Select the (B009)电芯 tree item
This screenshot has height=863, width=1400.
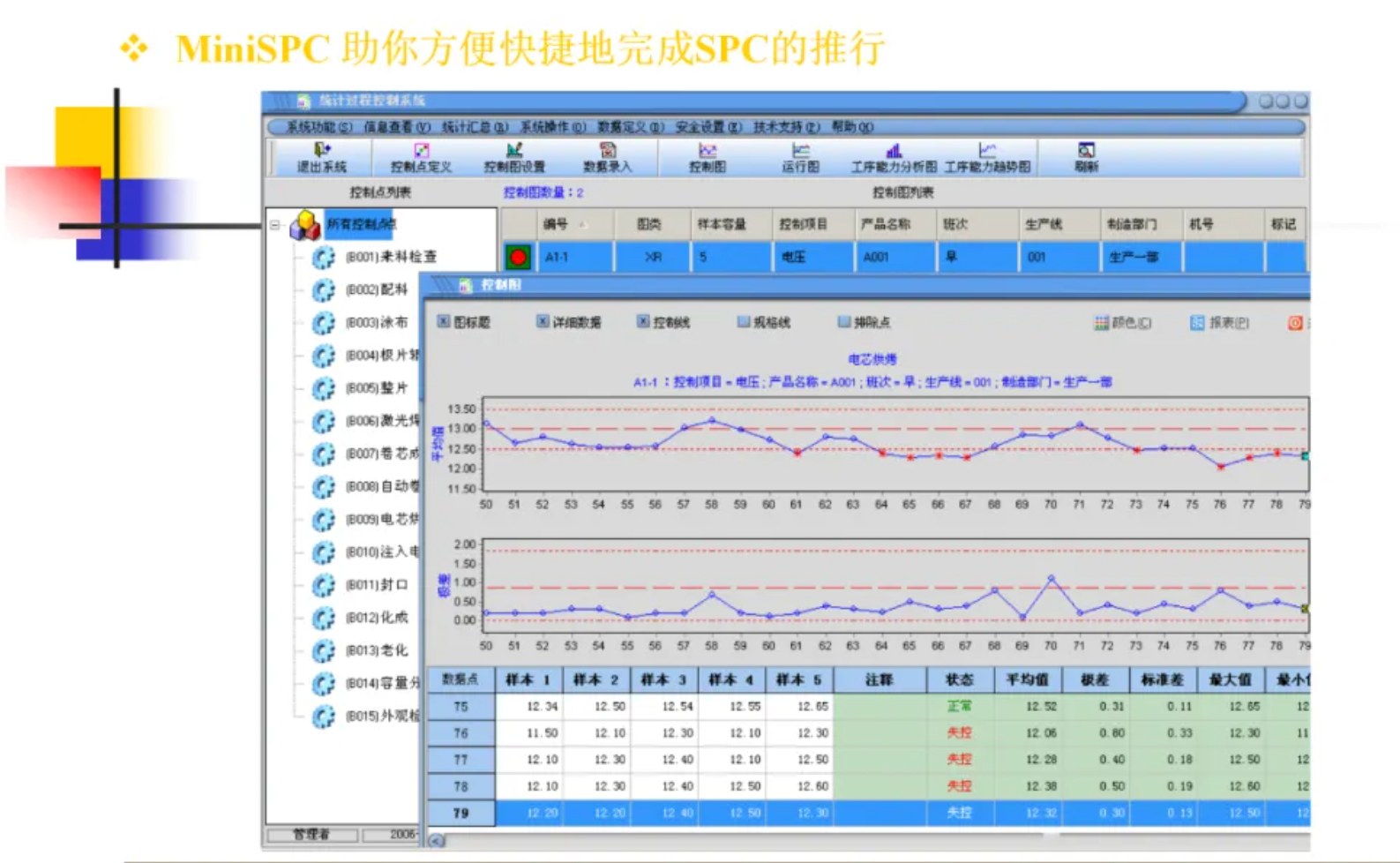click(382, 519)
